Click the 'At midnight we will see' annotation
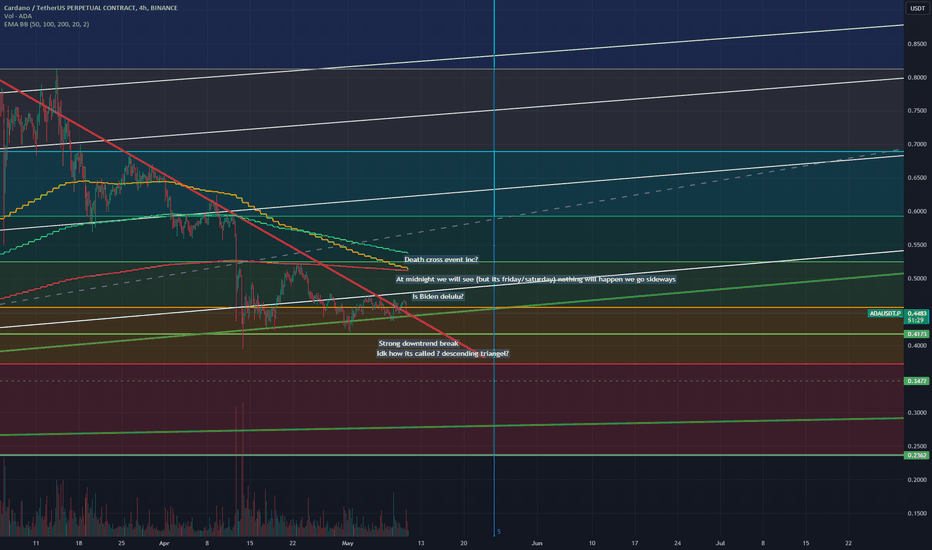Viewport: 932px width, 550px height. (x=536, y=279)
